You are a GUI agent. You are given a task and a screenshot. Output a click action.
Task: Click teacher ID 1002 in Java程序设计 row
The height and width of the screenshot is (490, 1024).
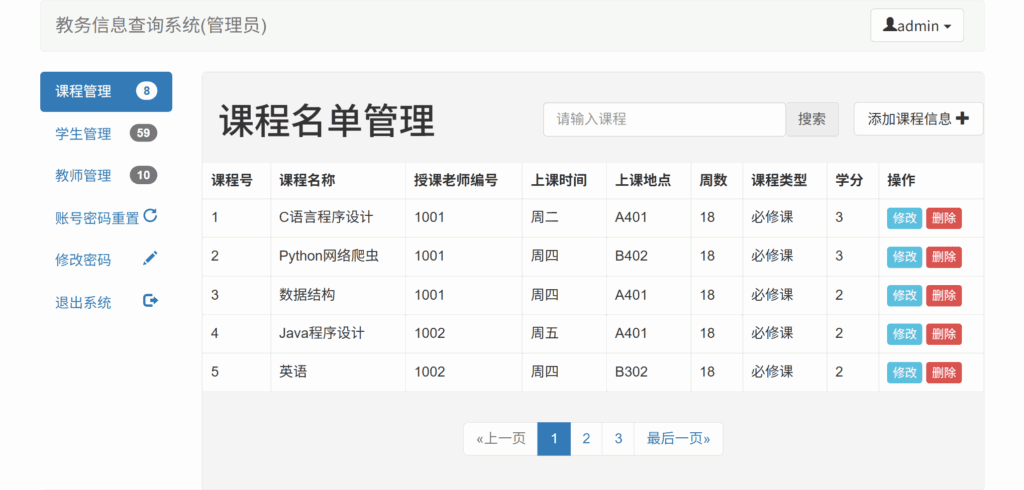pyautogui.click(x=430, y=333)
